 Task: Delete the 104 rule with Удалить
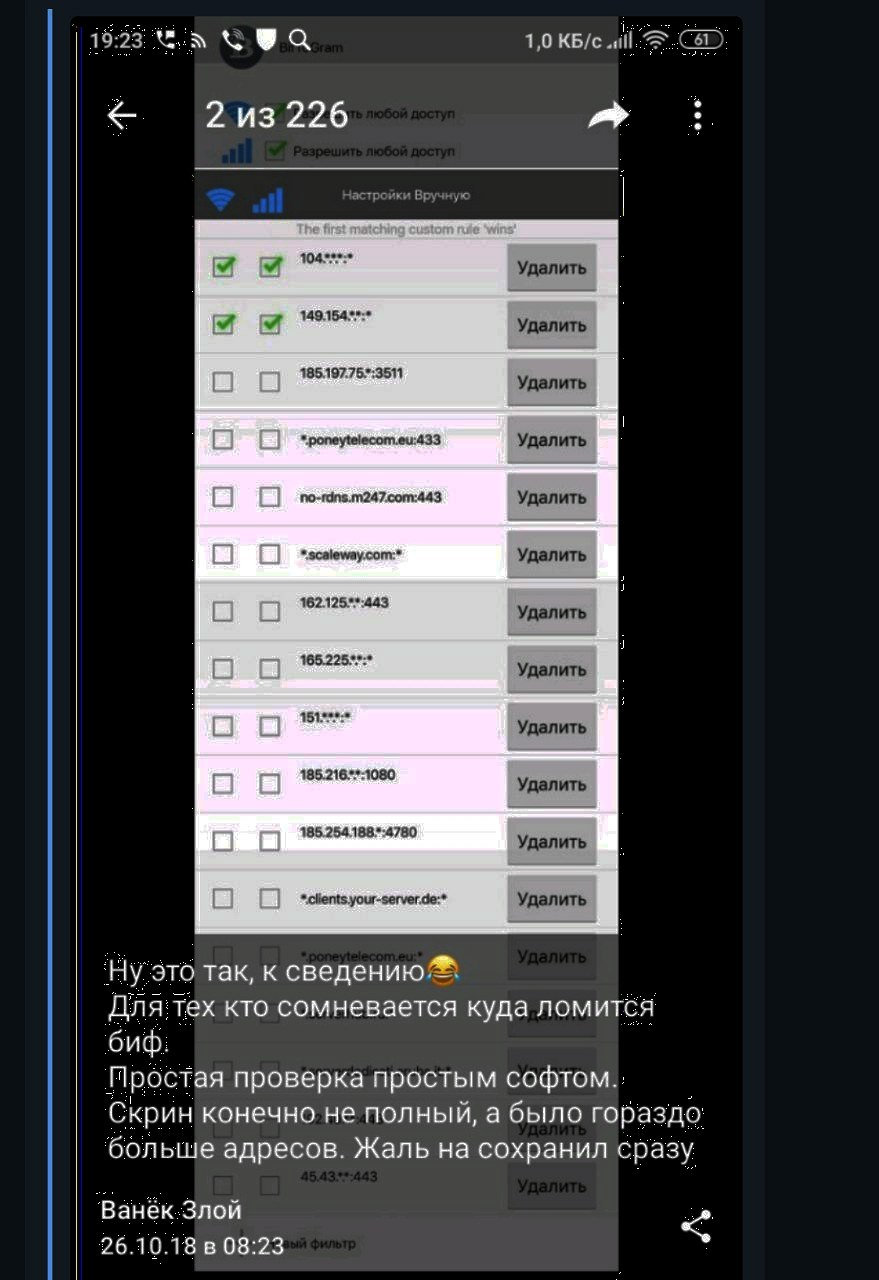(x=552, y=268)
